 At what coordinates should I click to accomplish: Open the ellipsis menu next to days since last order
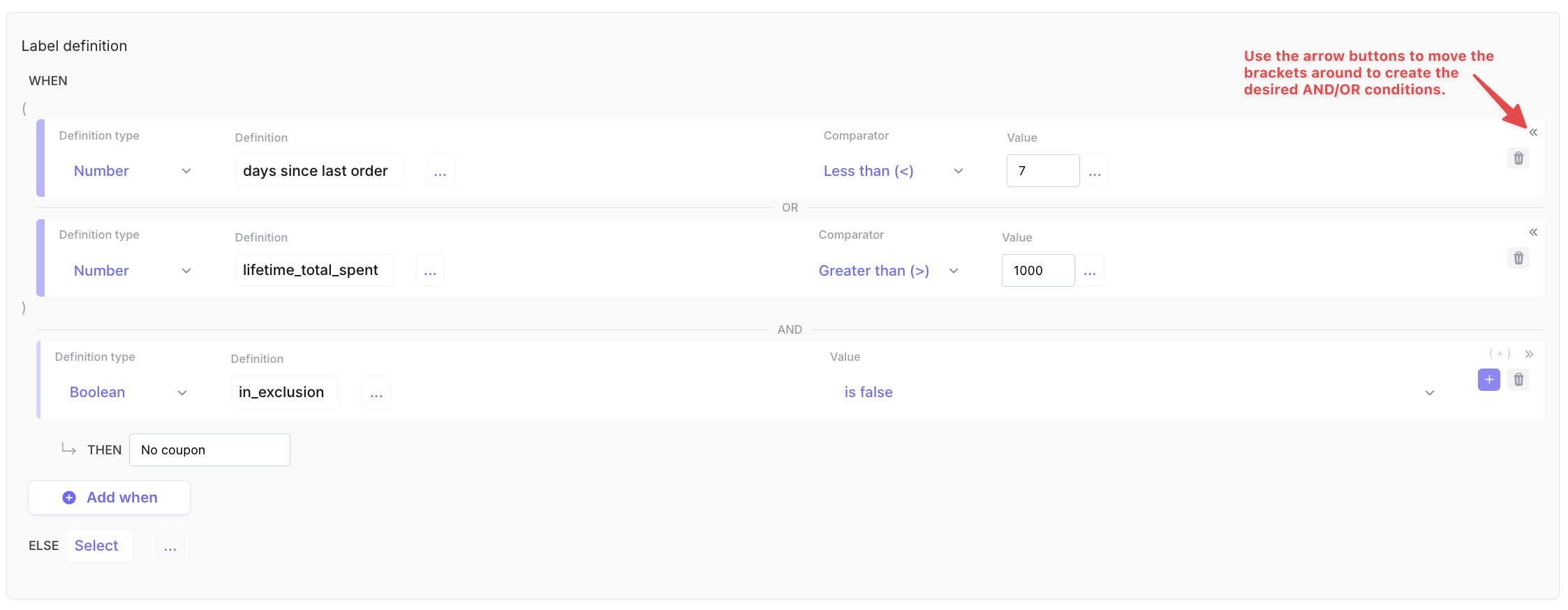point(440,171)
